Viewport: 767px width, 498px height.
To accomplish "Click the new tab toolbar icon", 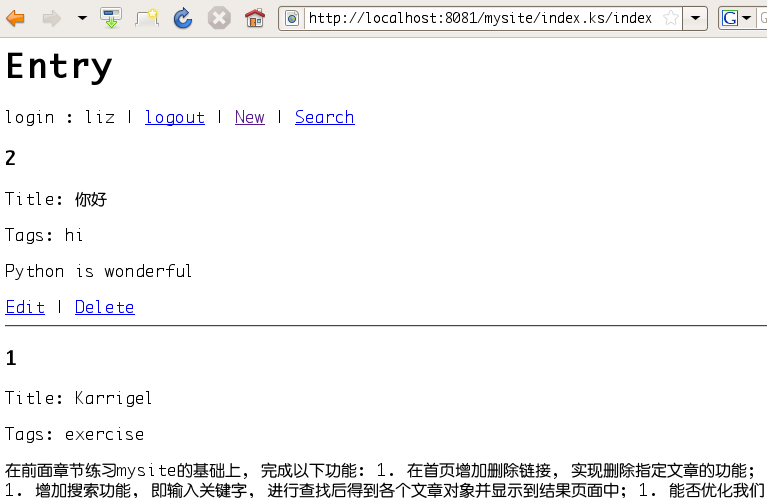I will [x=147, y=18].
